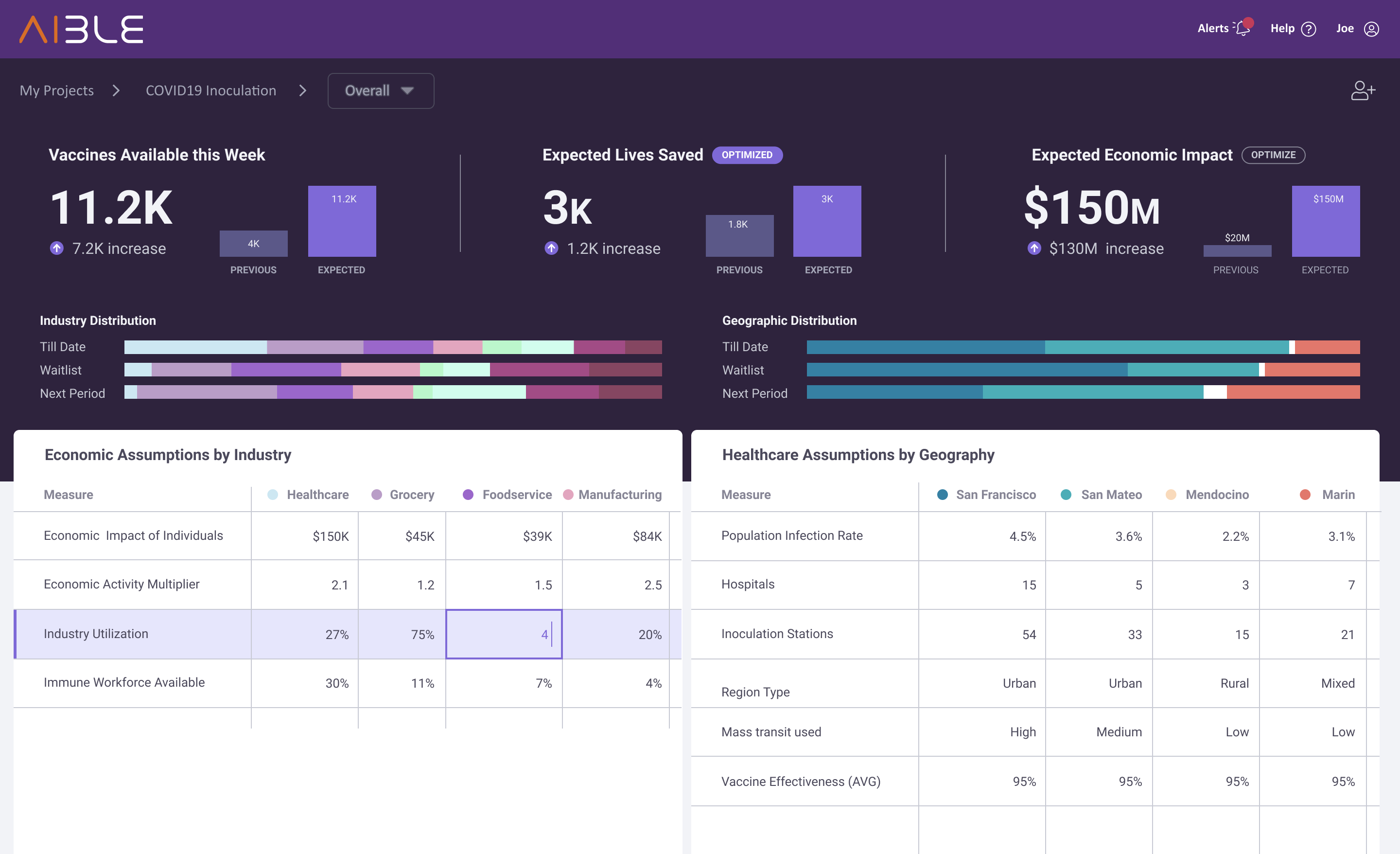Click Healthcare Industry Utilization value 27%
The image size is (1400, 854).
[x=337, y=635]
